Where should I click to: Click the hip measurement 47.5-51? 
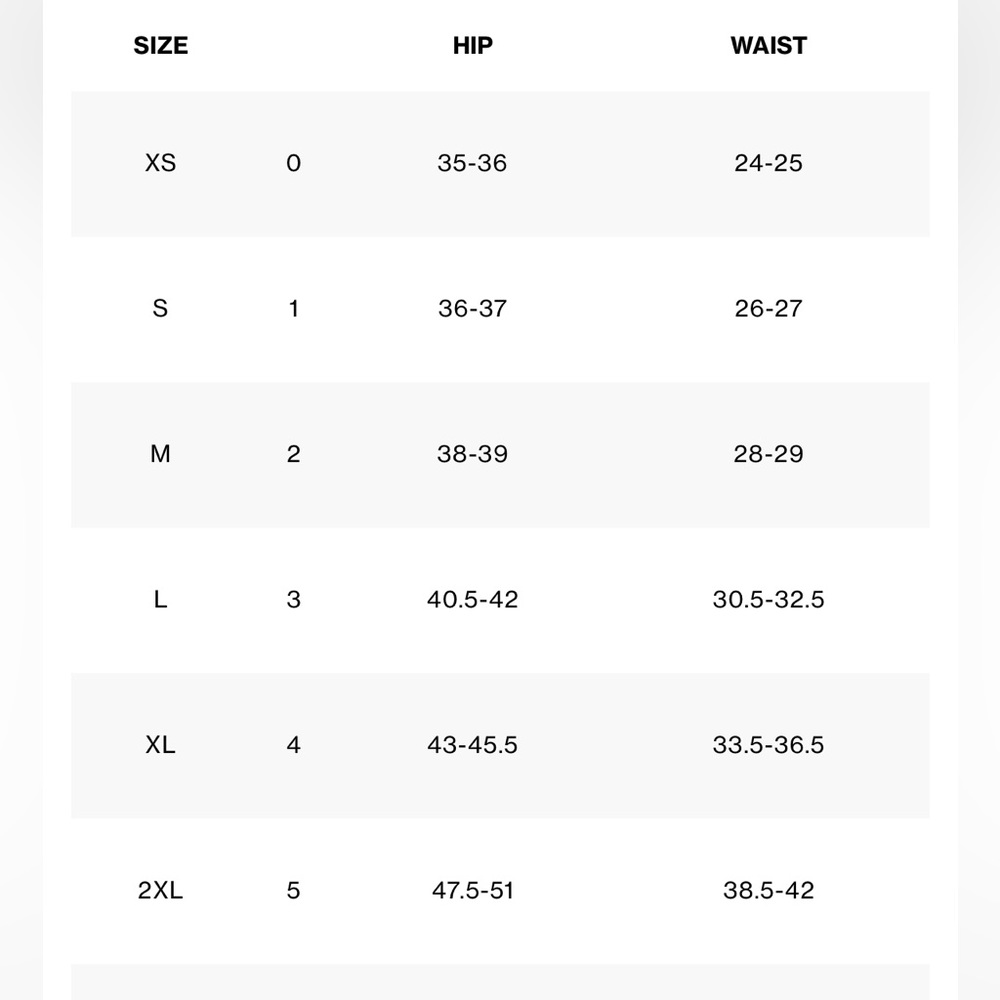point(472,890)
